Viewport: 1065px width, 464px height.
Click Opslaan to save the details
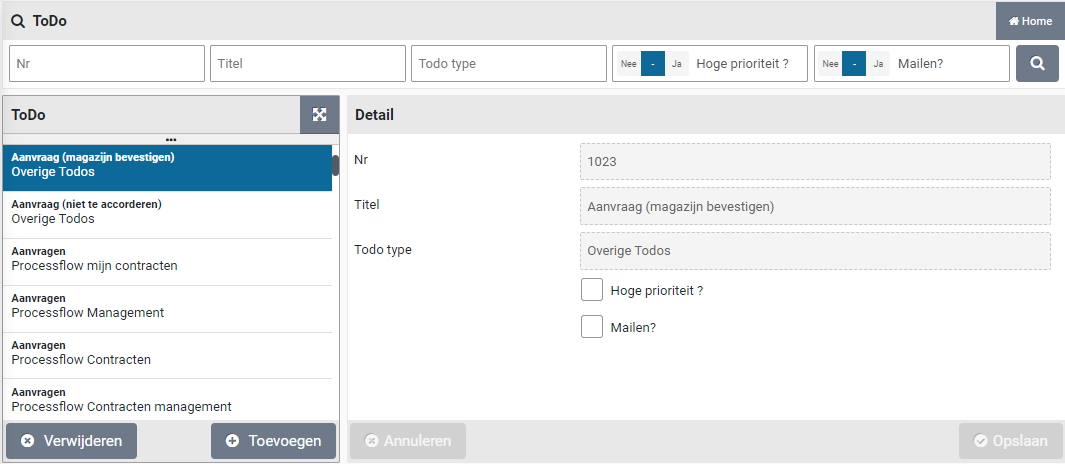tap(1010, 441)
